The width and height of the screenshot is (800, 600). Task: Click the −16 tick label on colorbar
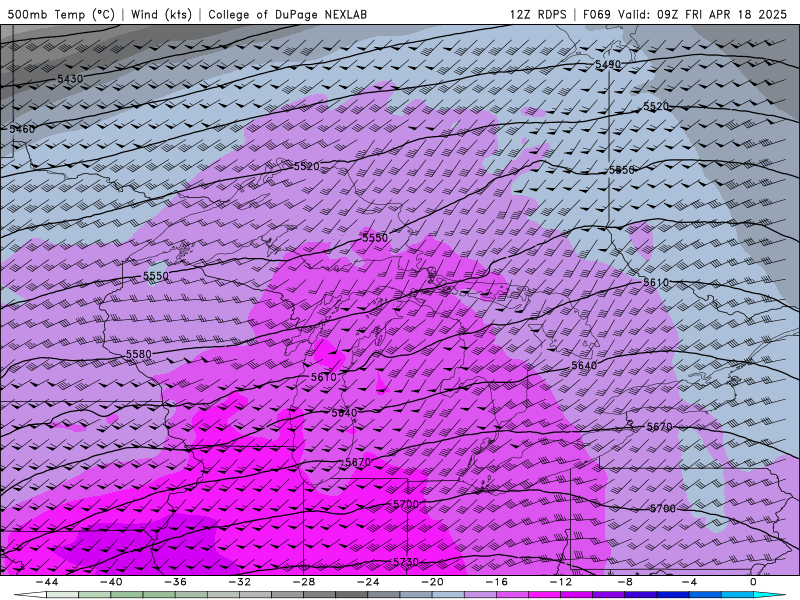496,582
